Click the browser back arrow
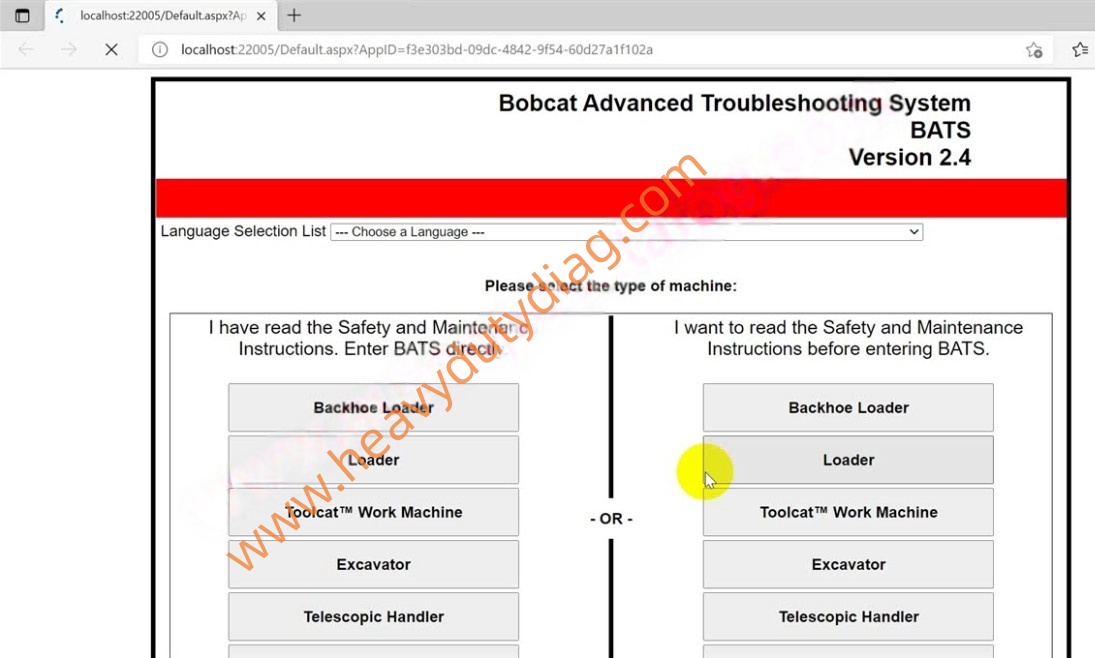The image size is (1095, 658). pos(26,49)
